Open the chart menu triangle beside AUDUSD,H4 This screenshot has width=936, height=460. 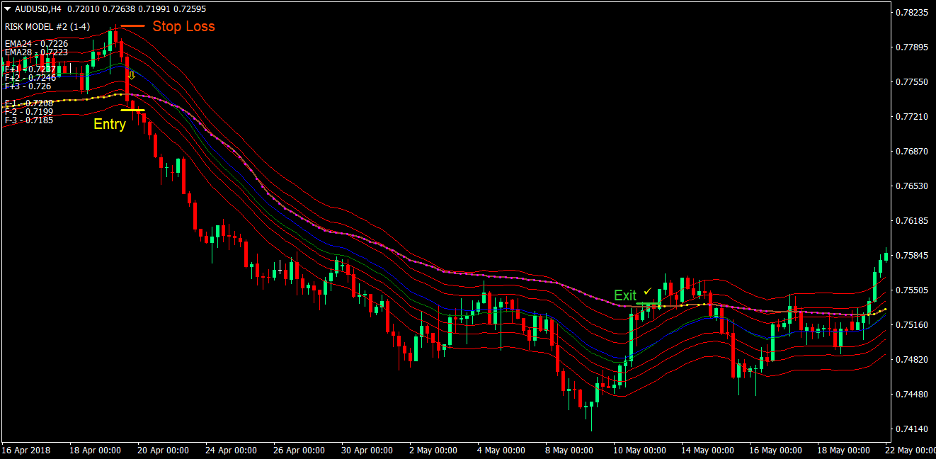[x=8, y=10]
